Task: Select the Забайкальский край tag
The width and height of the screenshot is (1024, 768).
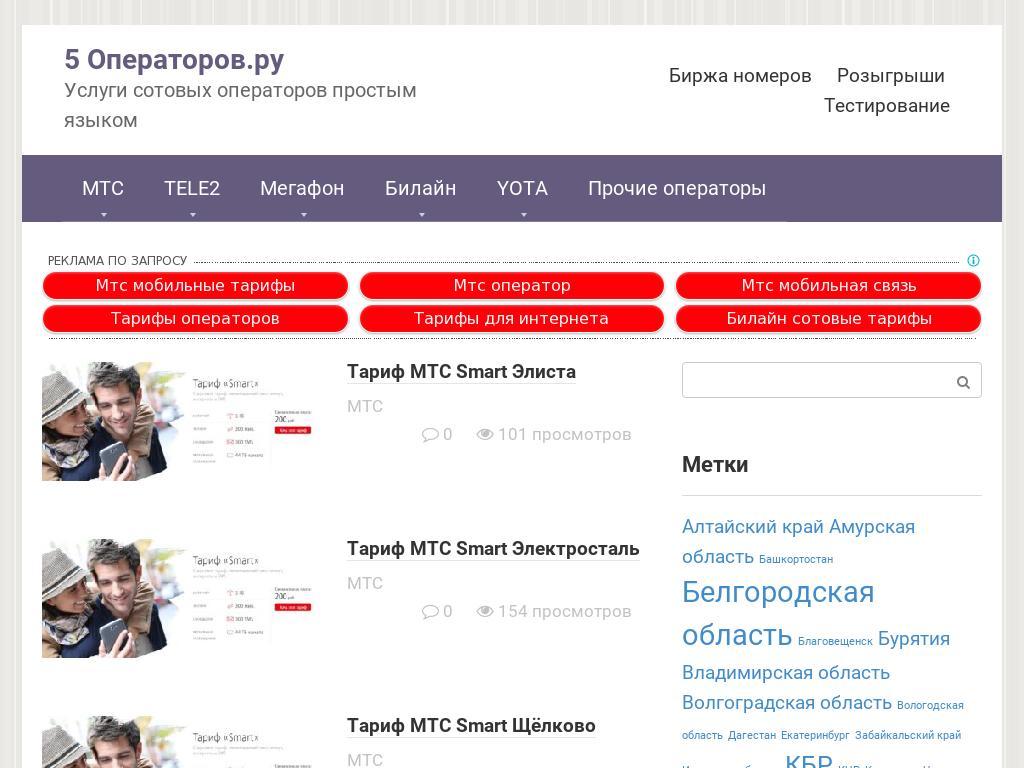Action: 908,735
